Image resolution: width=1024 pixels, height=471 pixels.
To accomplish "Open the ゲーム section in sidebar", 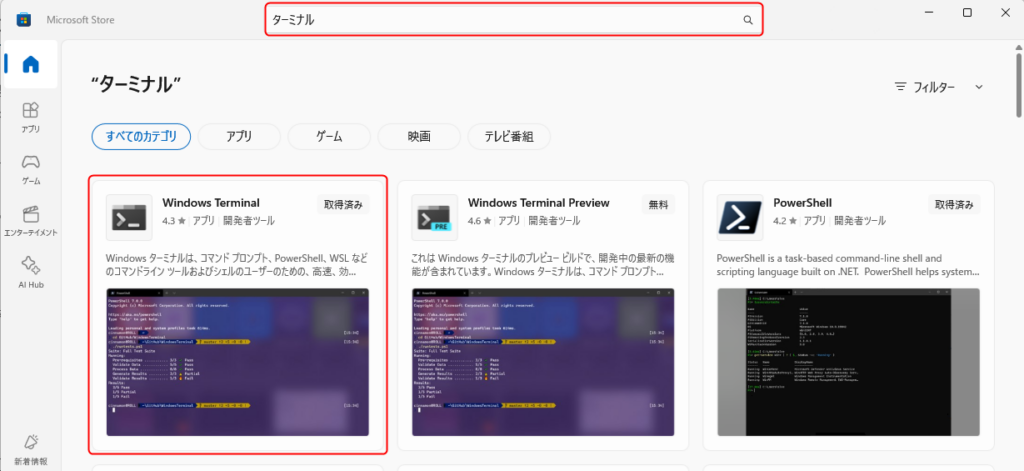I will 31,169.
